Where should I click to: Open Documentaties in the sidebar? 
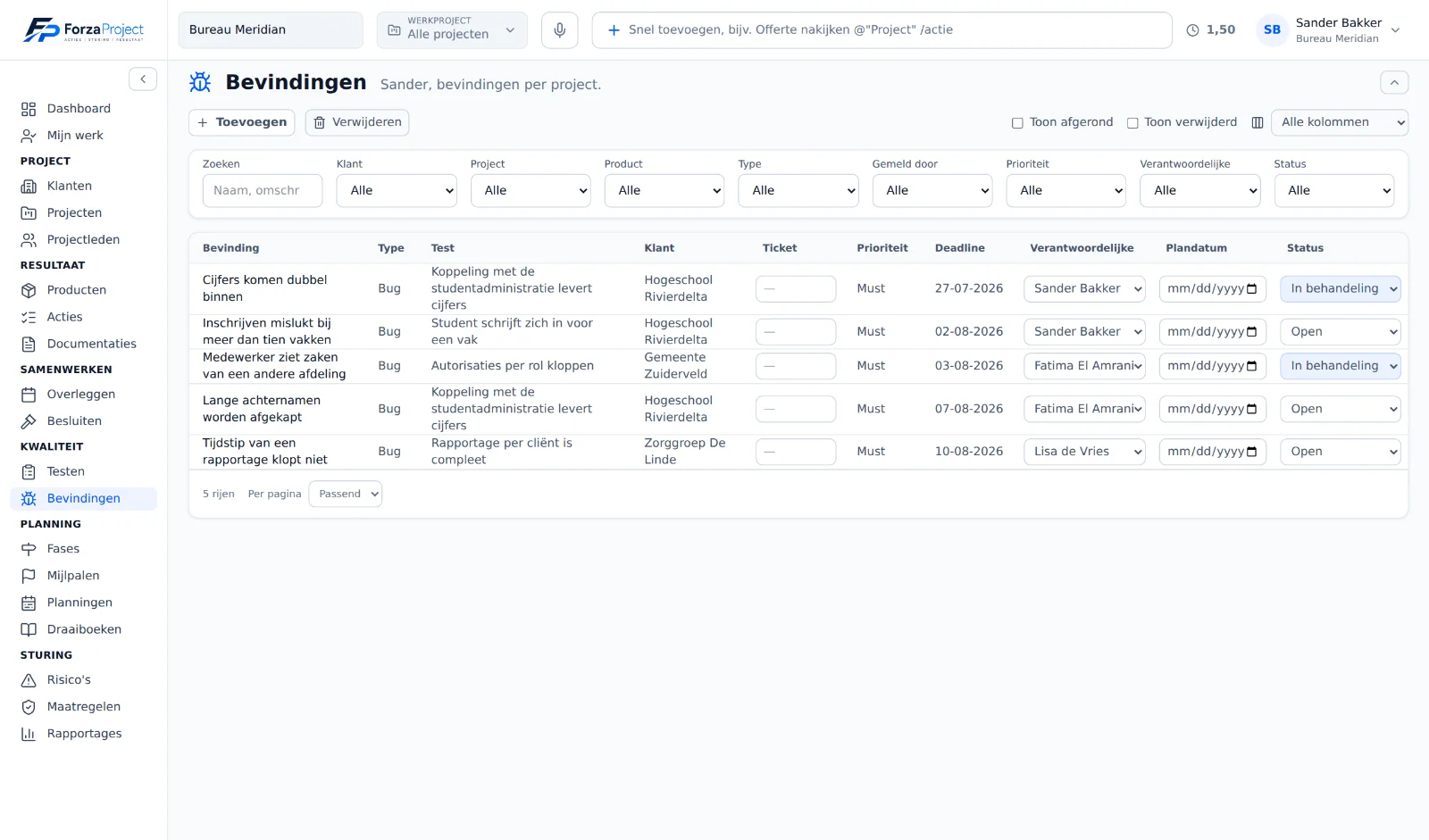pos(84,344)
